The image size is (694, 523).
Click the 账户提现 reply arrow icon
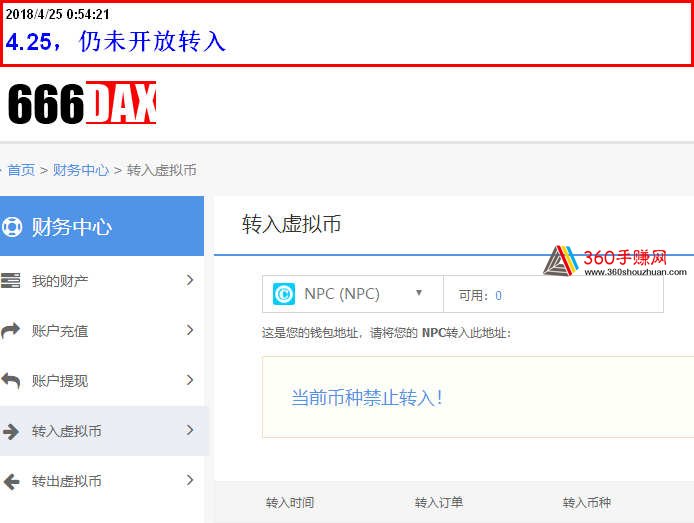(x=11, y=381)
